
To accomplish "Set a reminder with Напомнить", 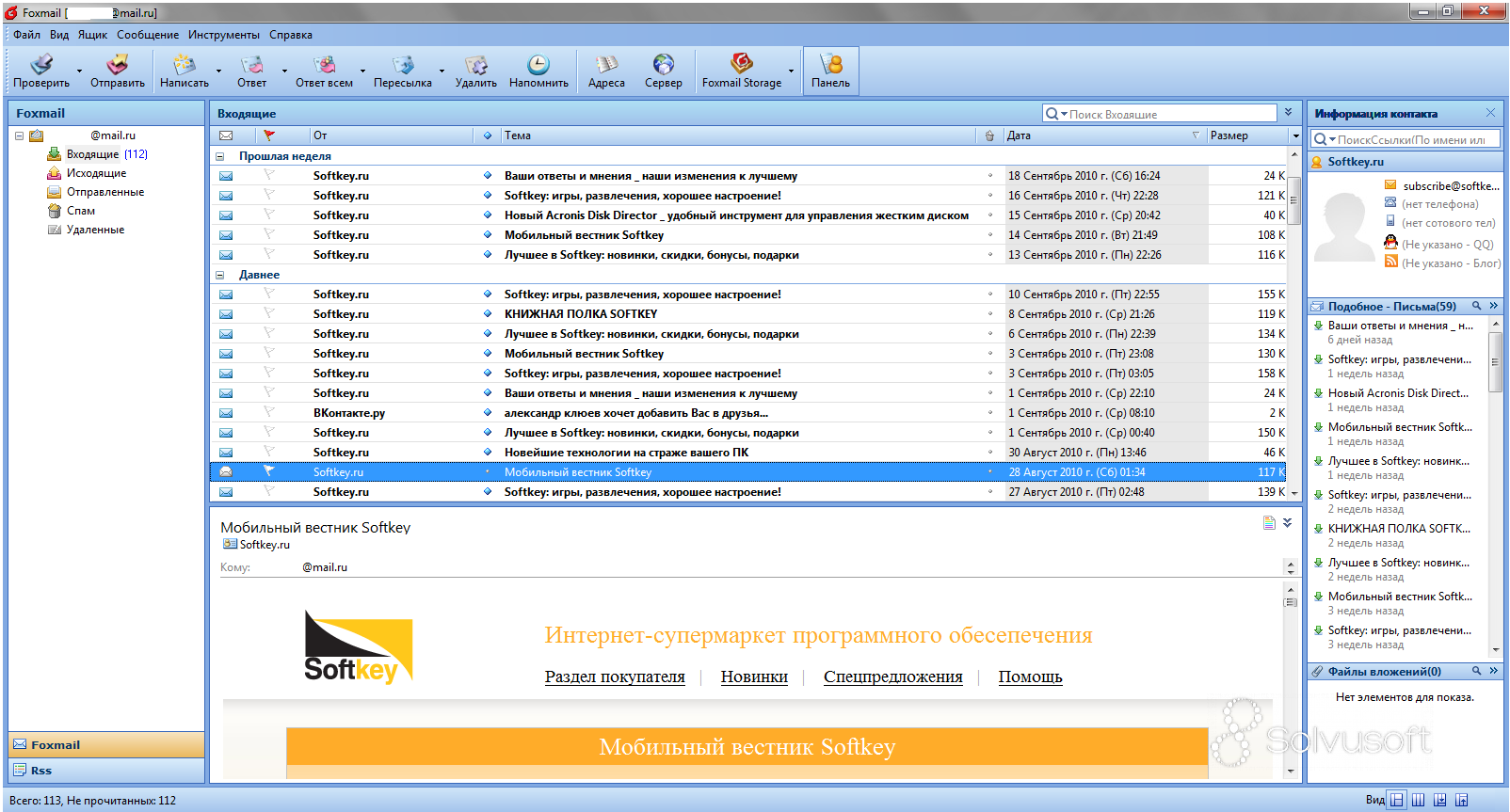I will click(538, 71).
